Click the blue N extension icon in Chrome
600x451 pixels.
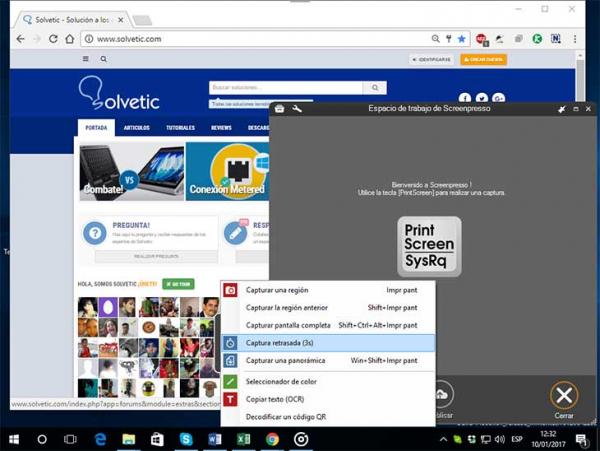coord(556,39)
